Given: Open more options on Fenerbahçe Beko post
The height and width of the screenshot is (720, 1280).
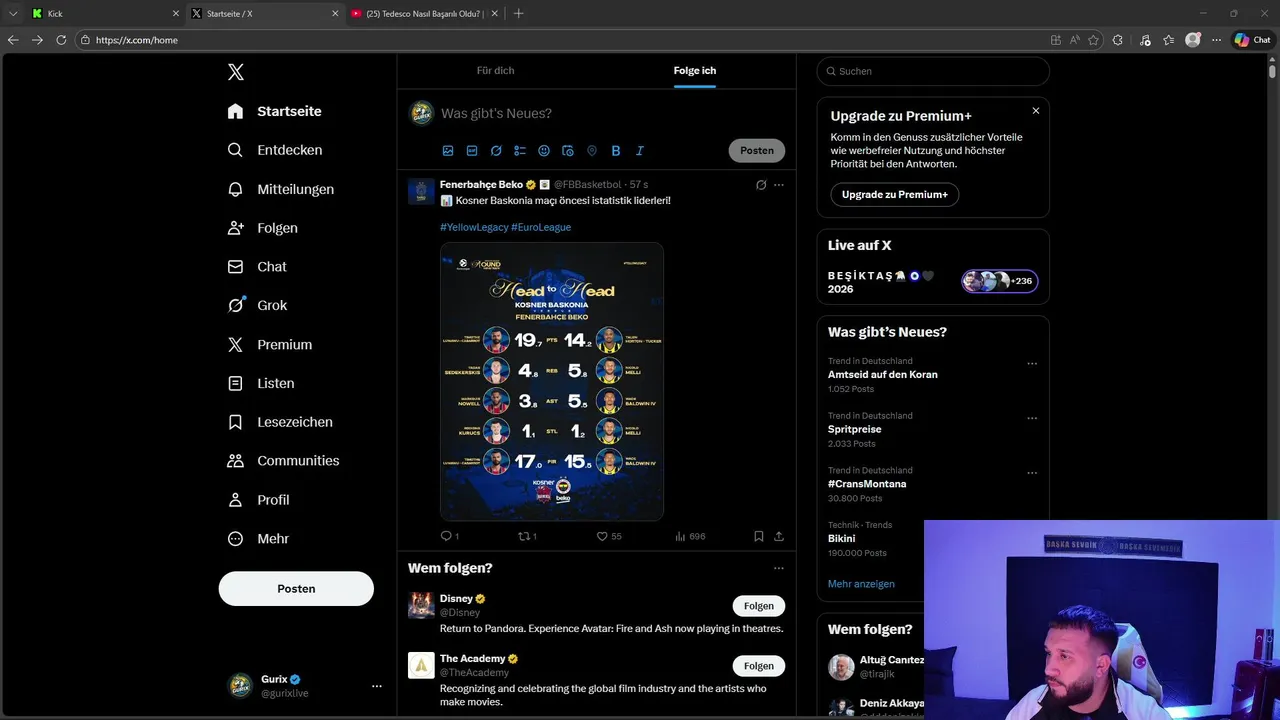Looking at the screenshot, I should (779, 185).
